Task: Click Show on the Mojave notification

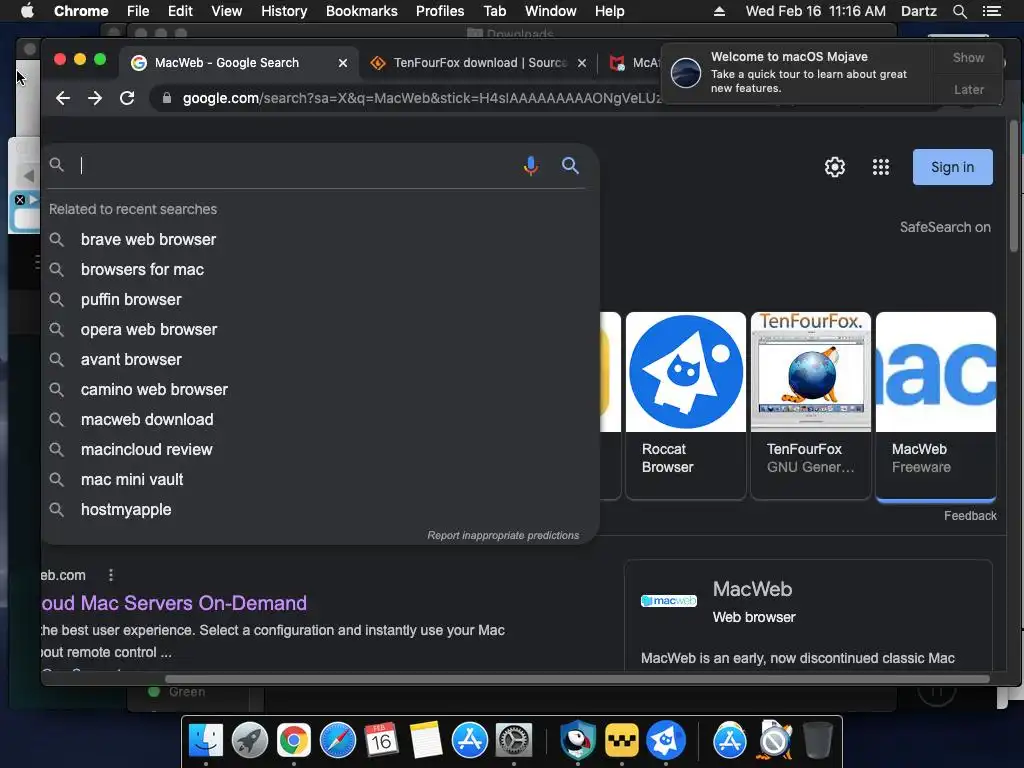Action: coord(968,57)
